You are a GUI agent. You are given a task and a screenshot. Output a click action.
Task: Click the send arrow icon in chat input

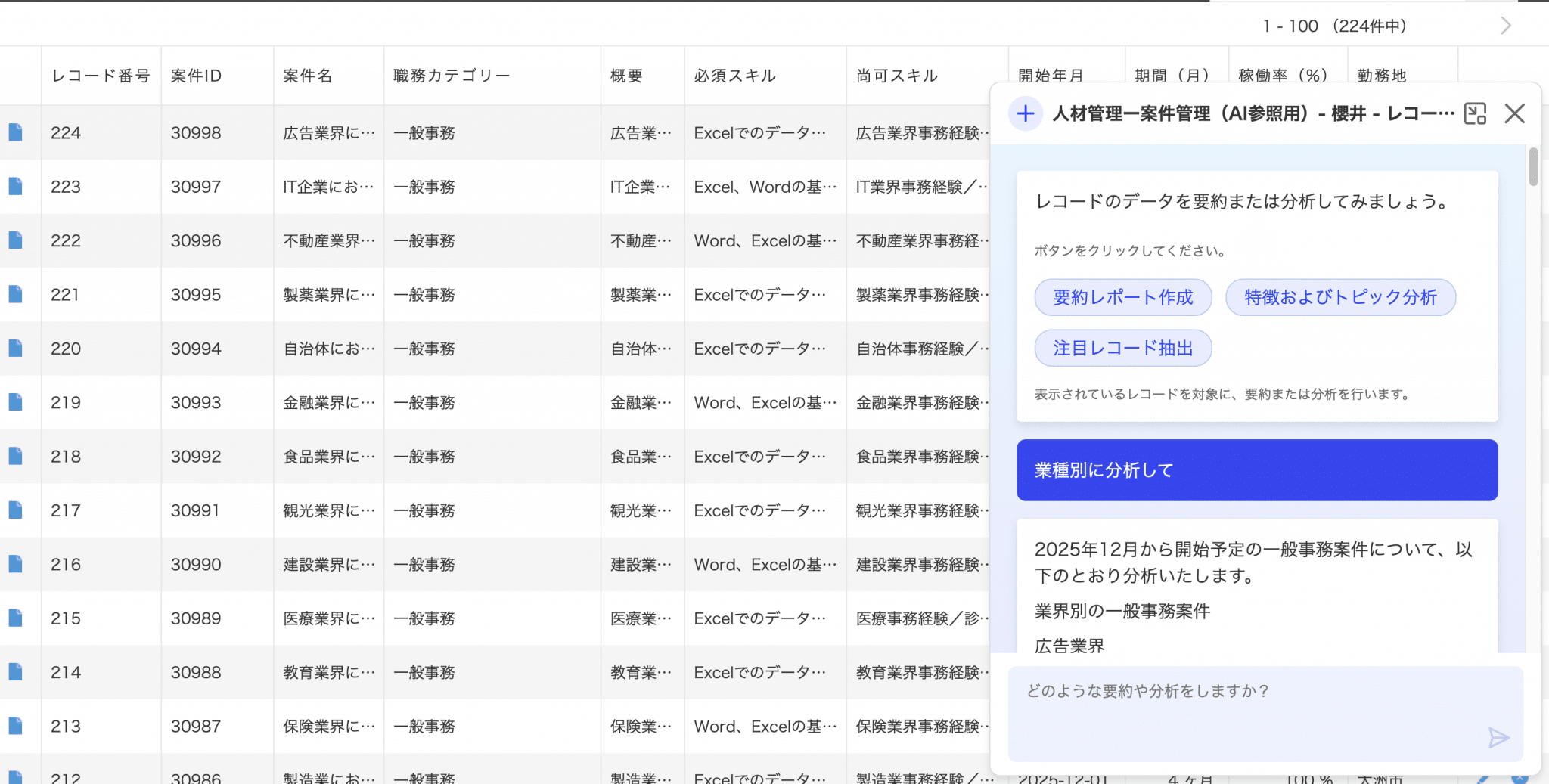[1498, 737]
